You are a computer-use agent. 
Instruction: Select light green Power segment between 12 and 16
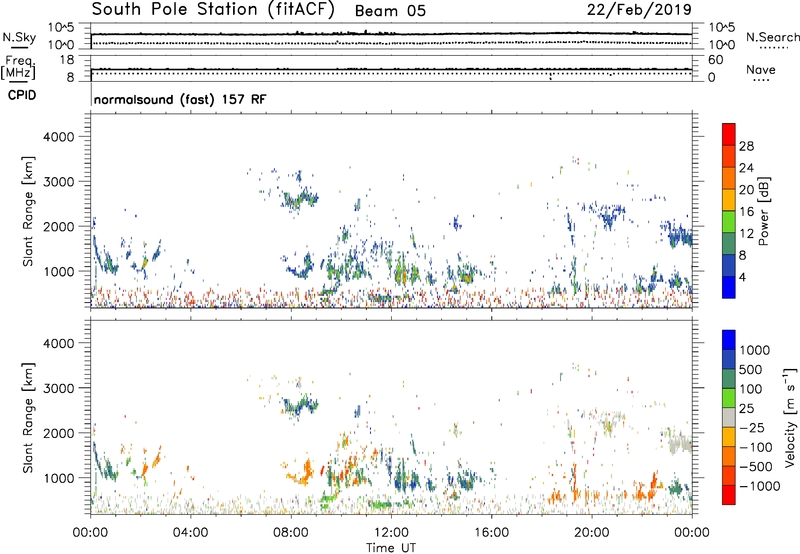point(729,221)
